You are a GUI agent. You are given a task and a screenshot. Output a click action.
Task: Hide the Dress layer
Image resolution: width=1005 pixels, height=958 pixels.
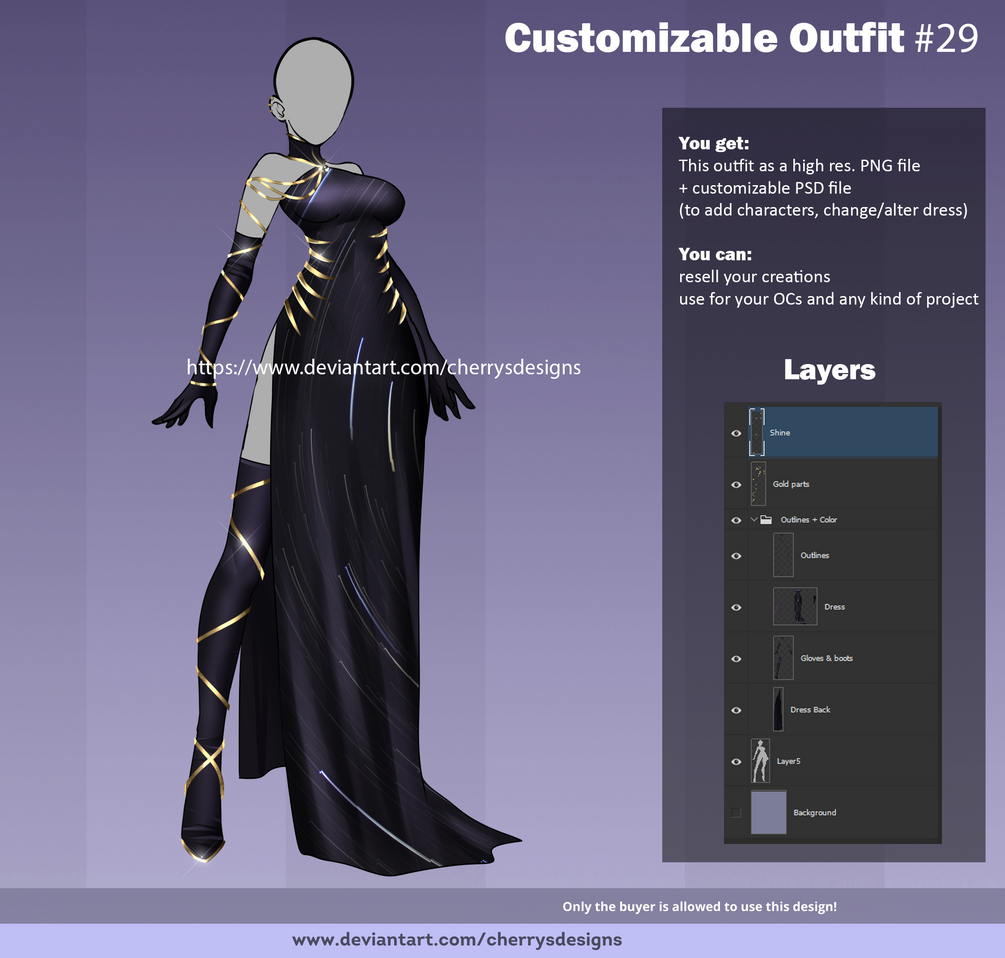tap(736, 607)
